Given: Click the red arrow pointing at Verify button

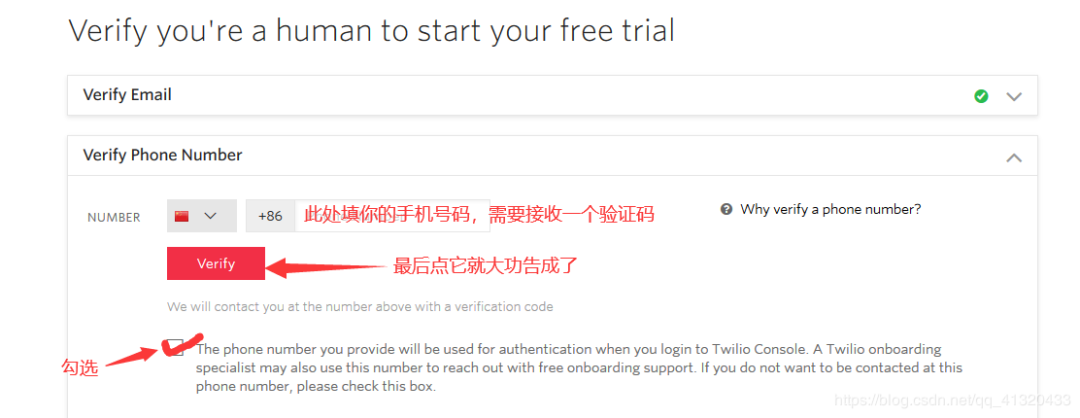Looking at the screenshot, I should tap(327, 267).
